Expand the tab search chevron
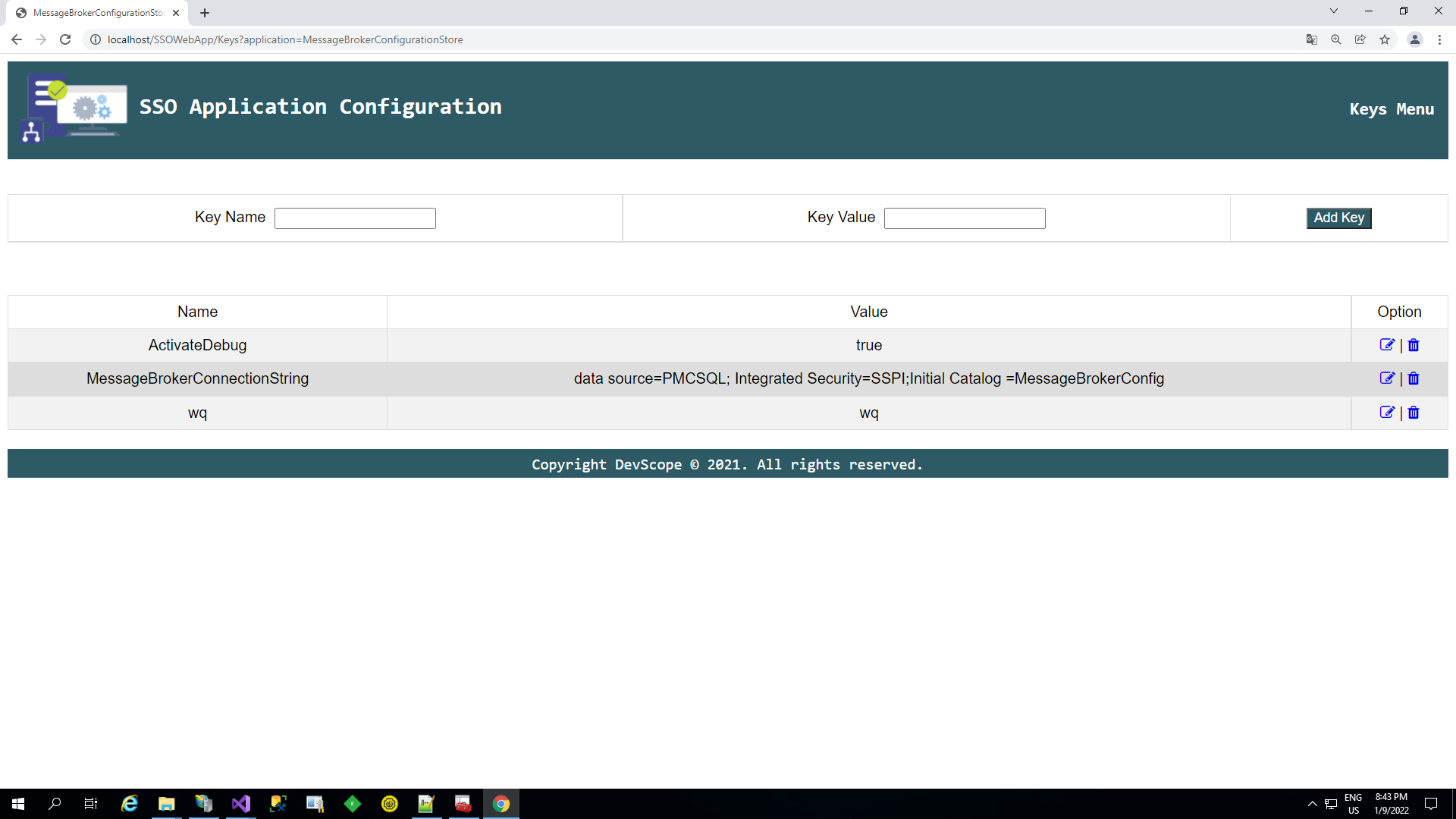 pos(1333,11)
